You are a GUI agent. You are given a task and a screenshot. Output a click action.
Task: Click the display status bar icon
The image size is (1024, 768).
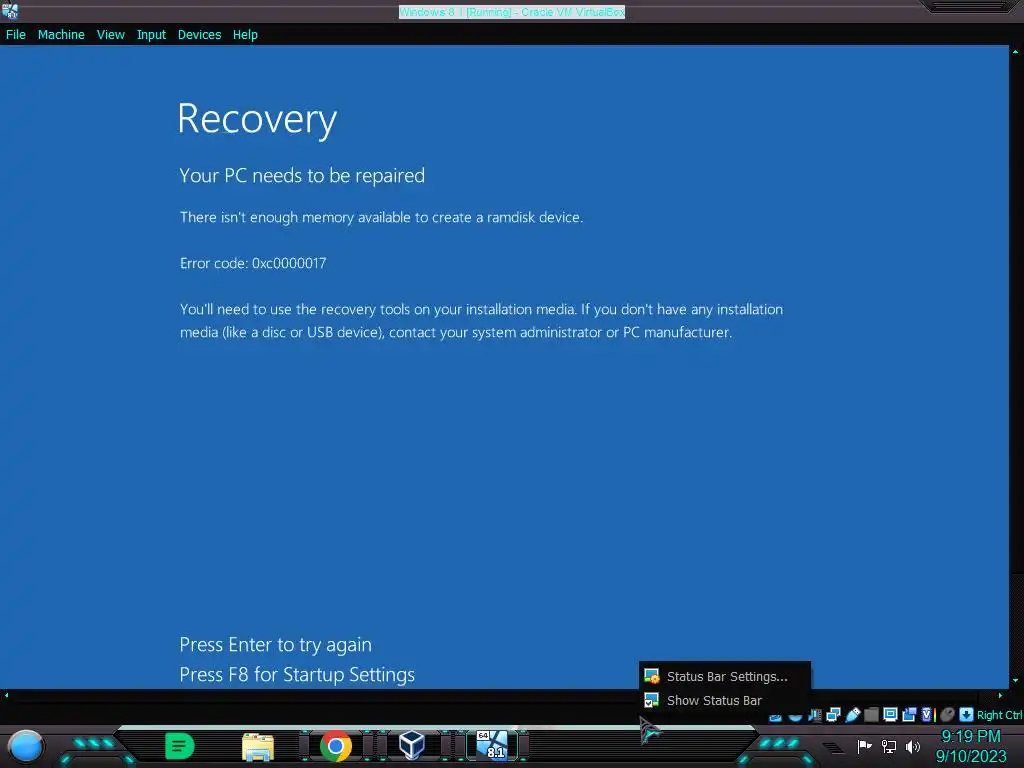point(890,714)
